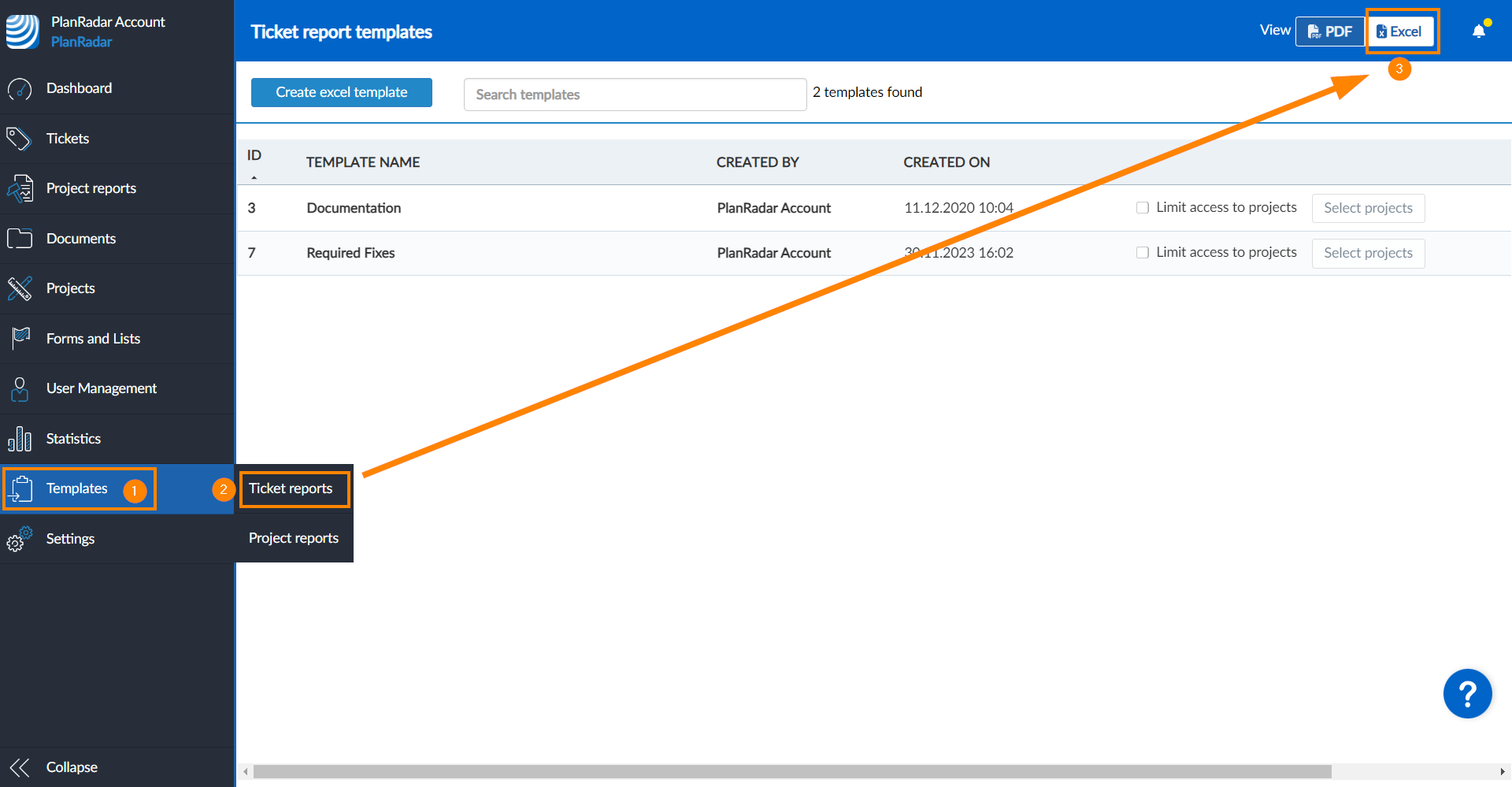Image resolution: width=1512 pixels, height=787 pixels.
Task: Open the Documents section
Action: click(x=81, y=239)
